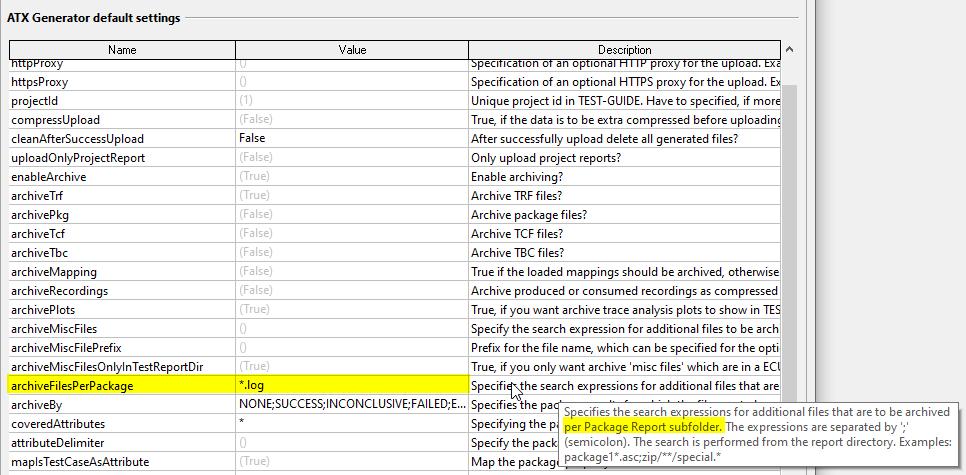Select the archiveMiscFiles setting name

click(122, 329)
